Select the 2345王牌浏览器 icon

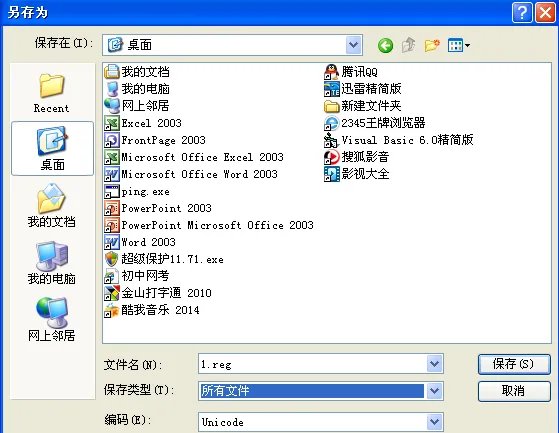pos(332,123)
